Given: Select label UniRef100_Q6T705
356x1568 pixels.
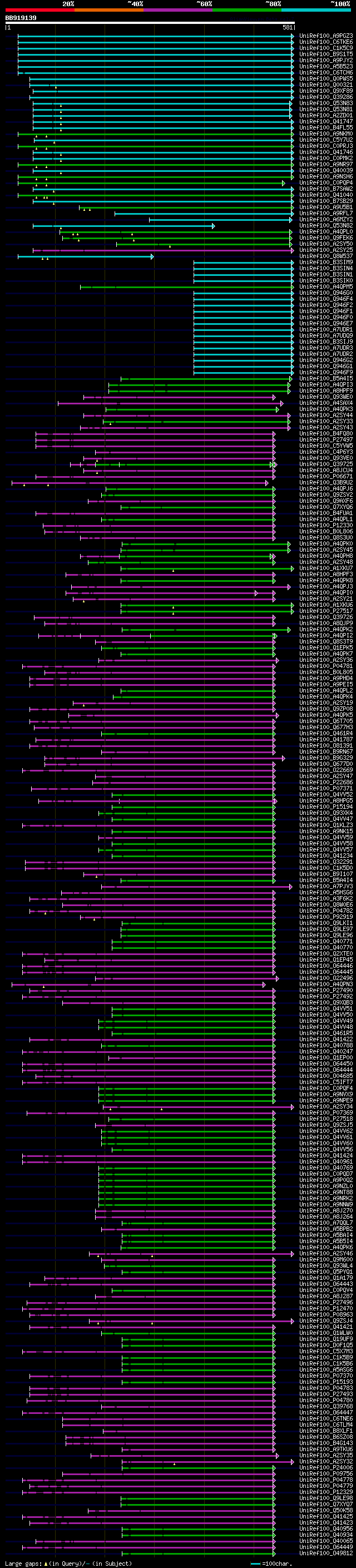Looking at the screenshot, I should point(326,721).
